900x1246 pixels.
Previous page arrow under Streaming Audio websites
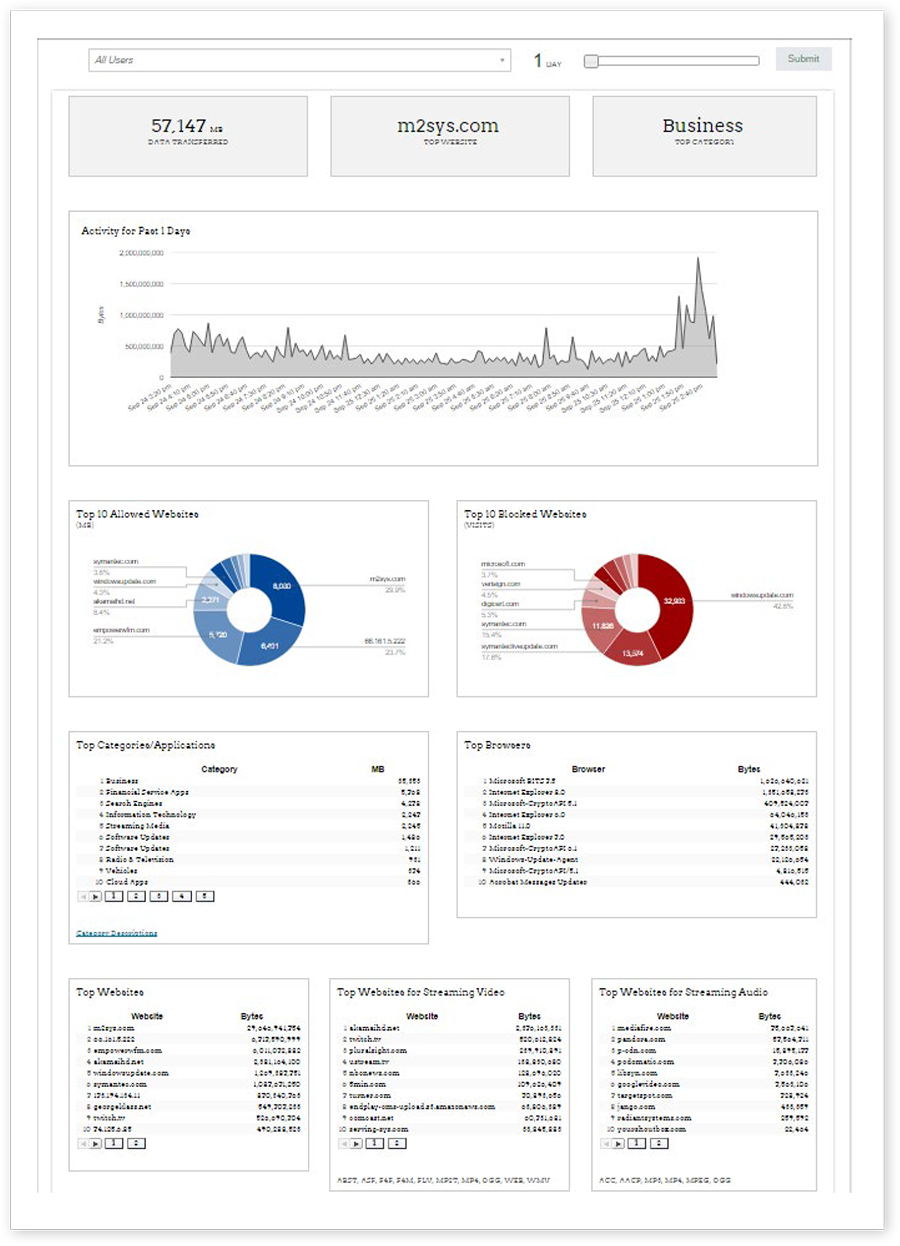click(x=606, y=1142)
